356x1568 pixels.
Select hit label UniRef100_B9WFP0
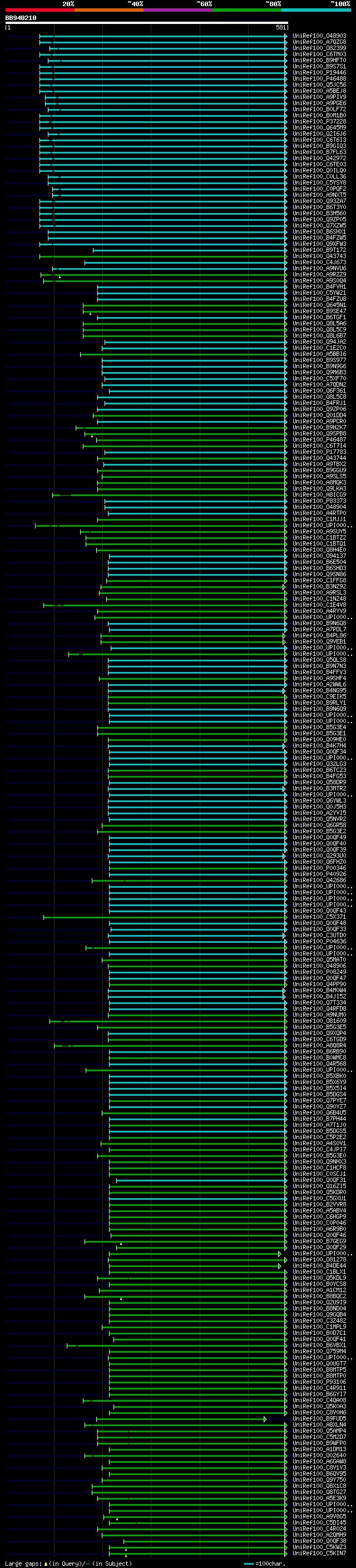319,1443
